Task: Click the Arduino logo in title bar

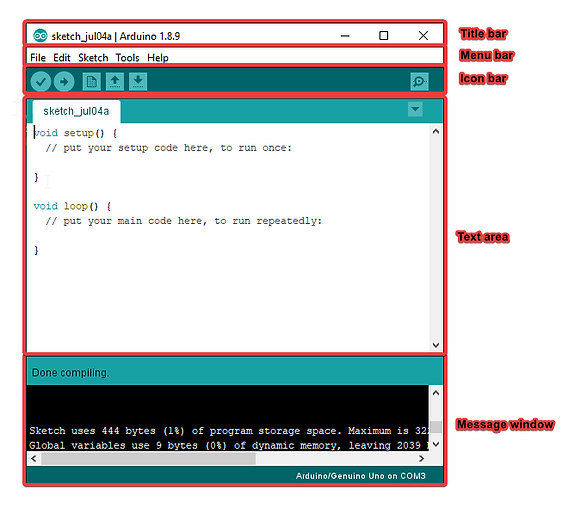Action: [x=40, y=36]
